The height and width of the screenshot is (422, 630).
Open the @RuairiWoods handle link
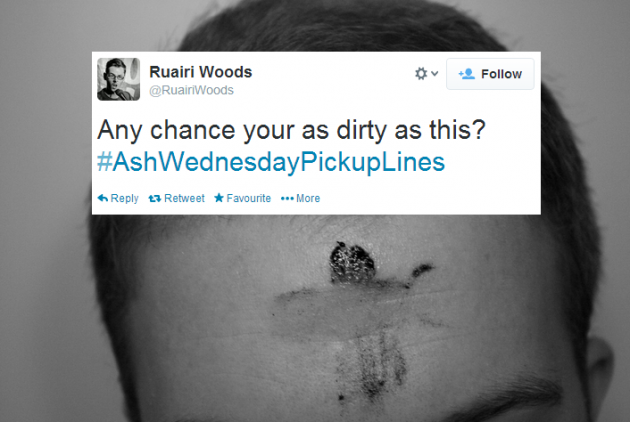click(191, 90)
